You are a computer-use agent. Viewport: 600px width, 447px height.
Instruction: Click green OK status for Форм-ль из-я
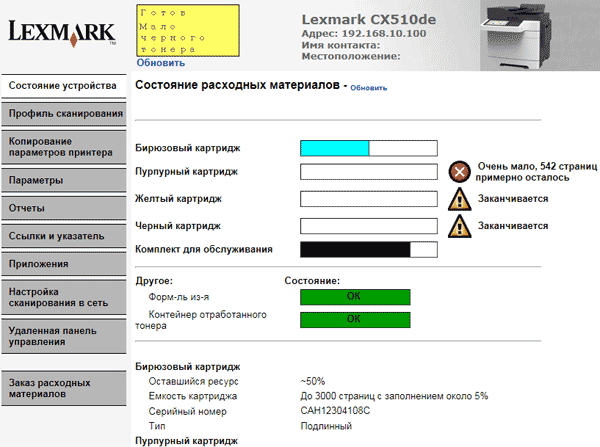click(355, 297)
